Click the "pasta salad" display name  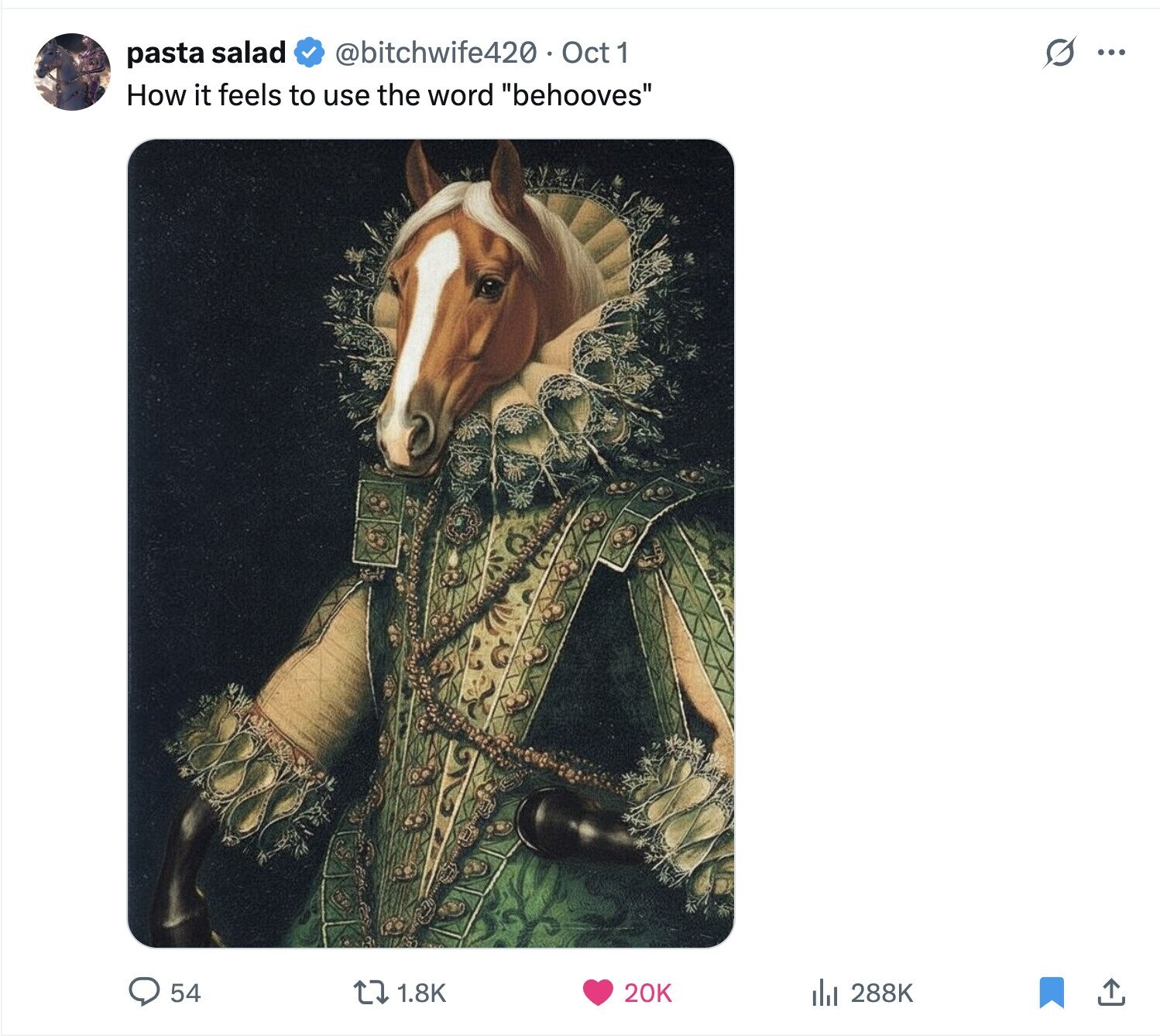click(206, 53)
